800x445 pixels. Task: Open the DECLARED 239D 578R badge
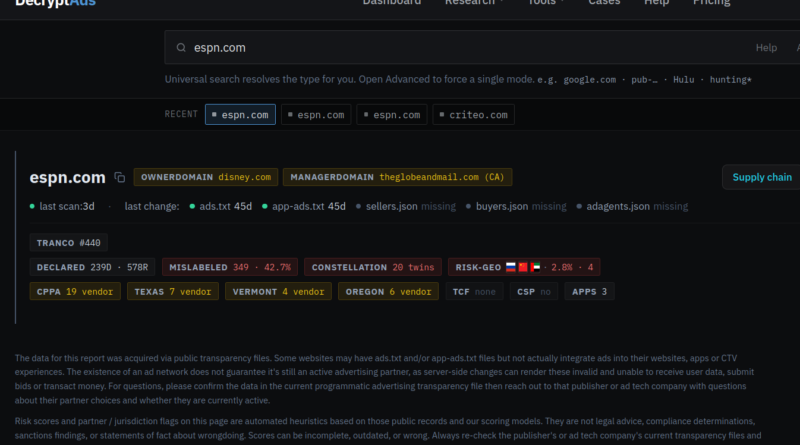92,267
